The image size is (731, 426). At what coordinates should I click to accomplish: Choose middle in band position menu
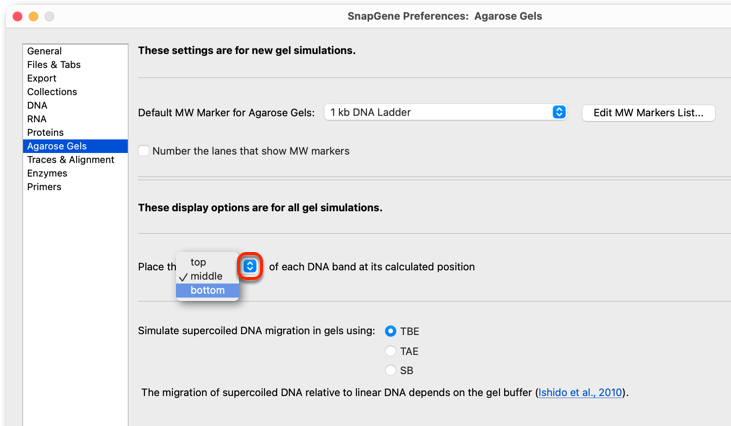pos(207,276)
